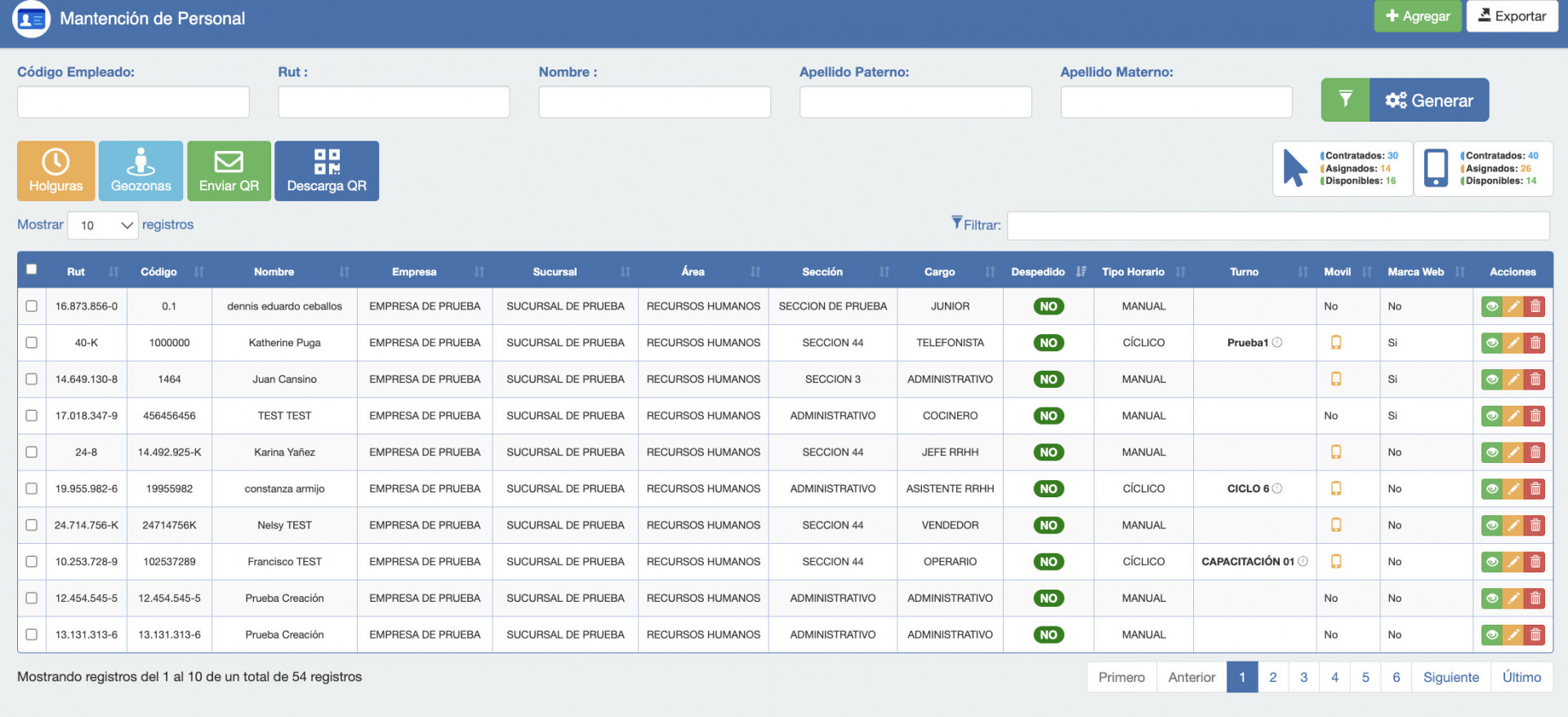View details eye icon for Katherine Puga
Image resolution: width=1568 pixels, height=717 pixels.
click(1492, 343)
